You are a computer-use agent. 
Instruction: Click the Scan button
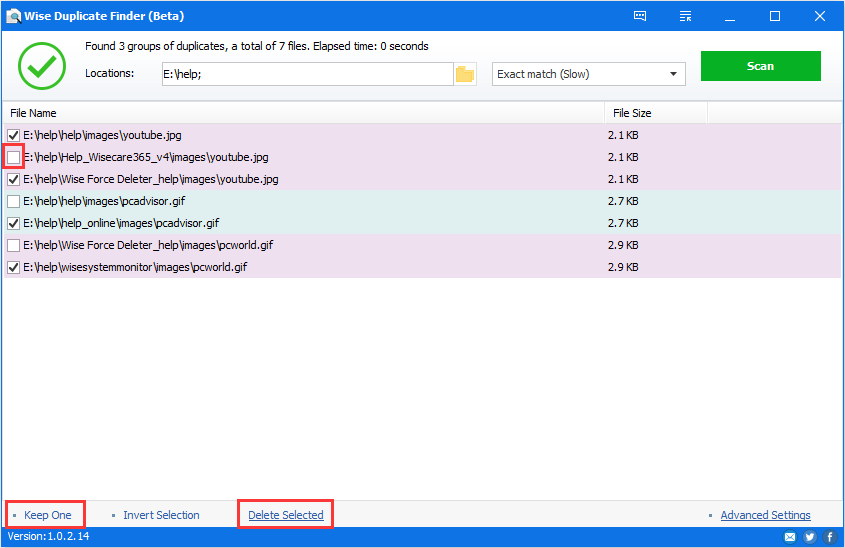click(760, 66)
